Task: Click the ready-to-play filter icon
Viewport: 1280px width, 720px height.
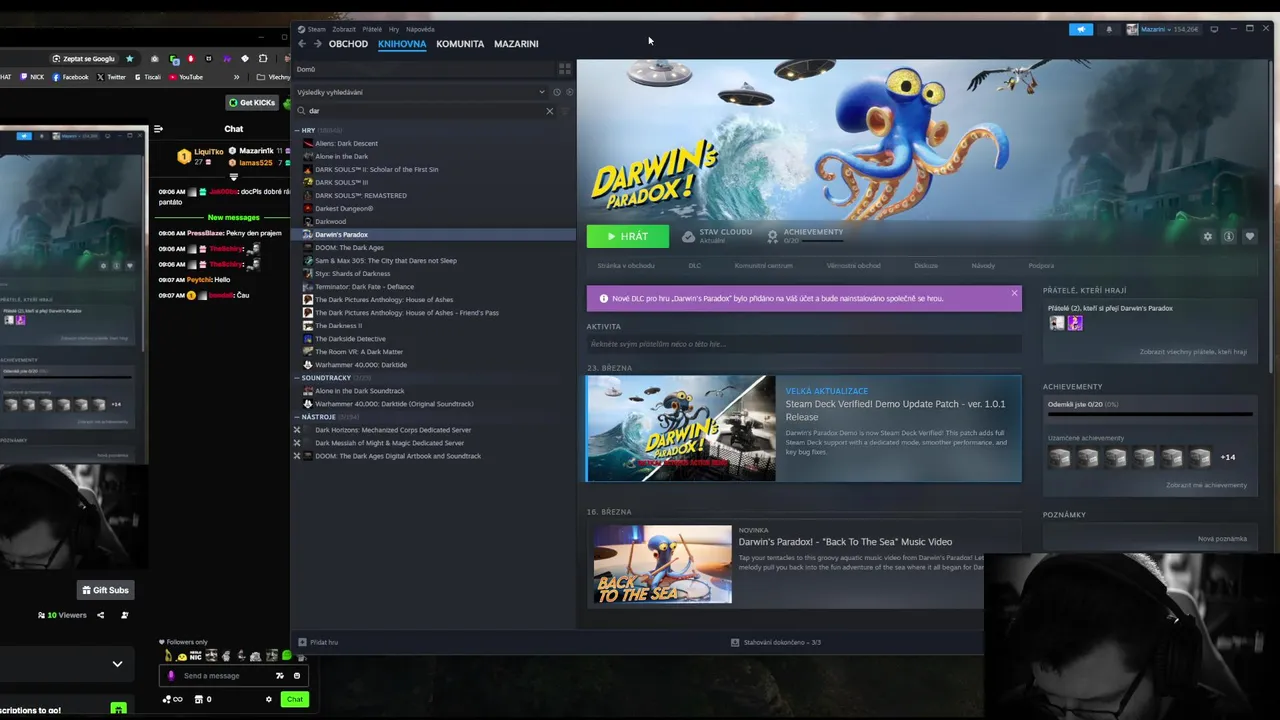Action: (569, 92)
